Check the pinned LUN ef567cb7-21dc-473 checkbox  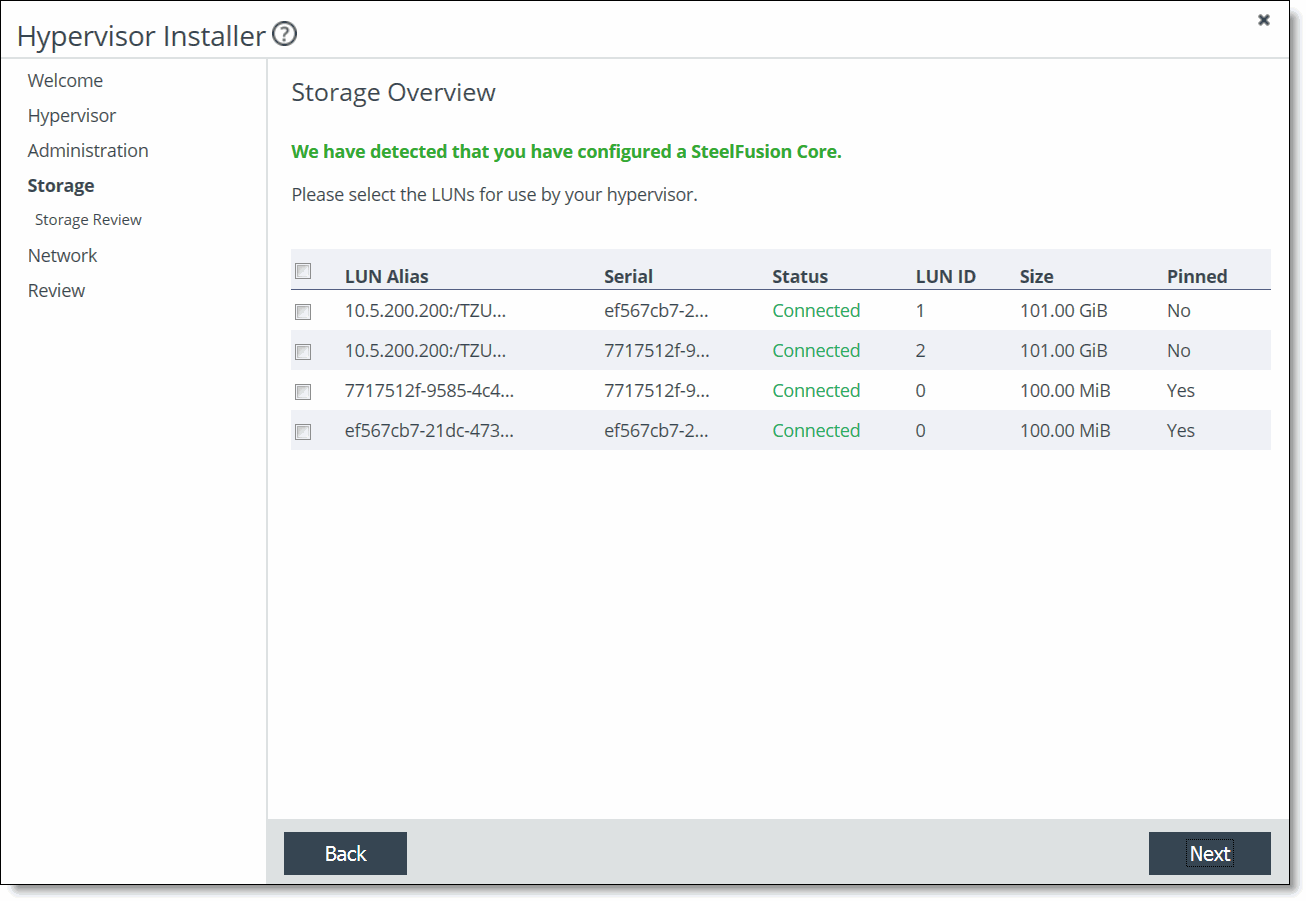pos(303,431)
